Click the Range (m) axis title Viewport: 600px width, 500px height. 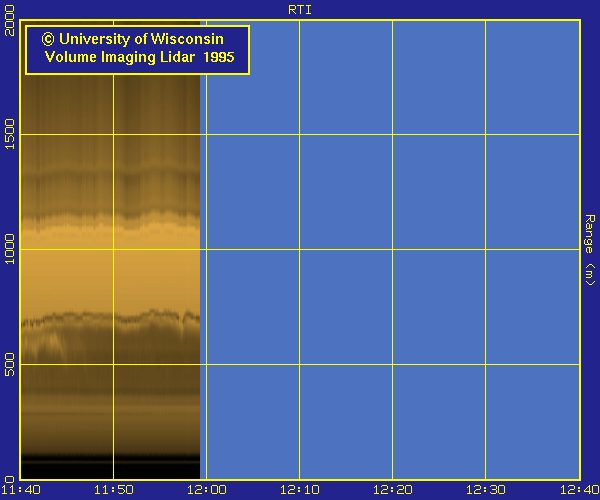coord(590,250)
